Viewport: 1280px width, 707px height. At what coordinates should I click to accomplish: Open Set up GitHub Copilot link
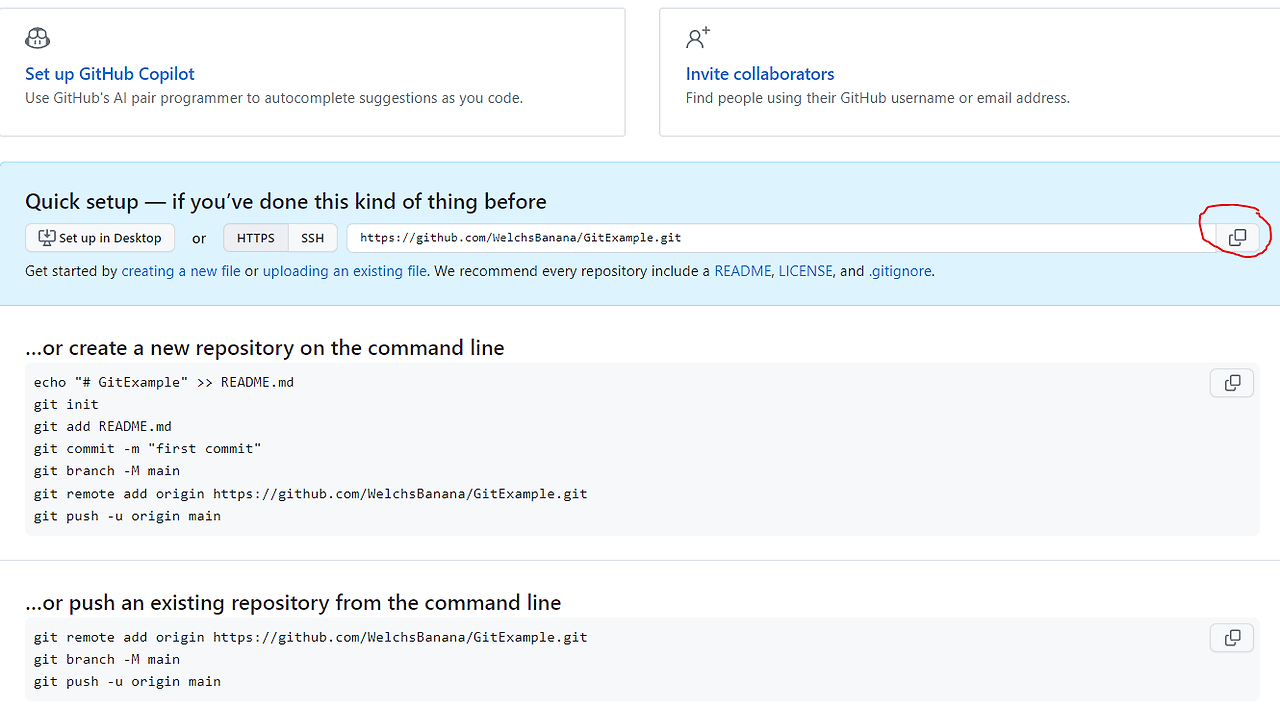110,74
